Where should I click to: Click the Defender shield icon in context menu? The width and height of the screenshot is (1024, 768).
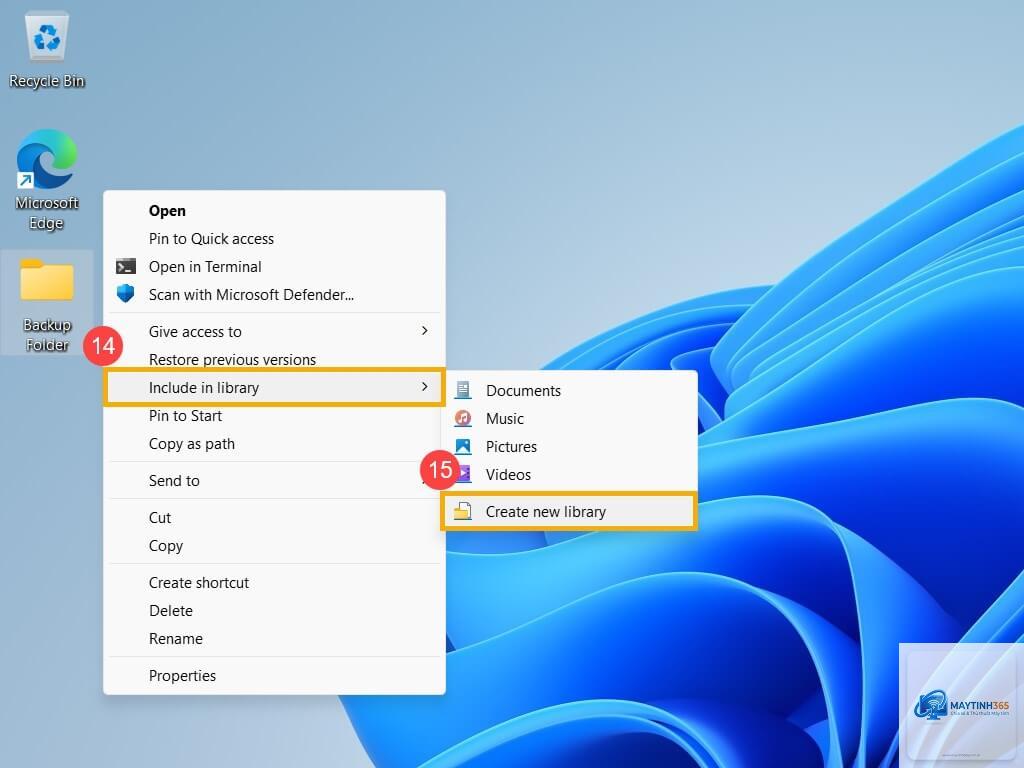click(125, 294)
